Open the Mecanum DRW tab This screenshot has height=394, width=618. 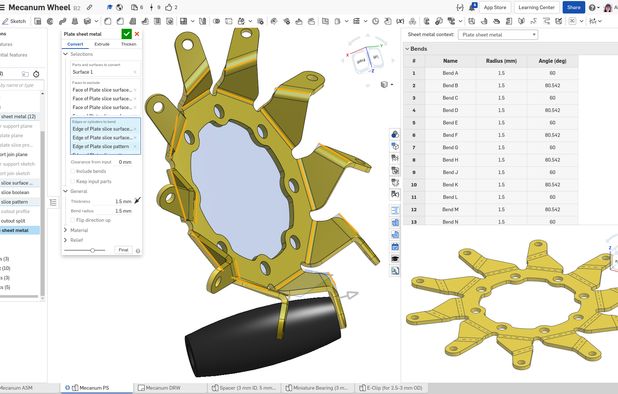(162, 388)
